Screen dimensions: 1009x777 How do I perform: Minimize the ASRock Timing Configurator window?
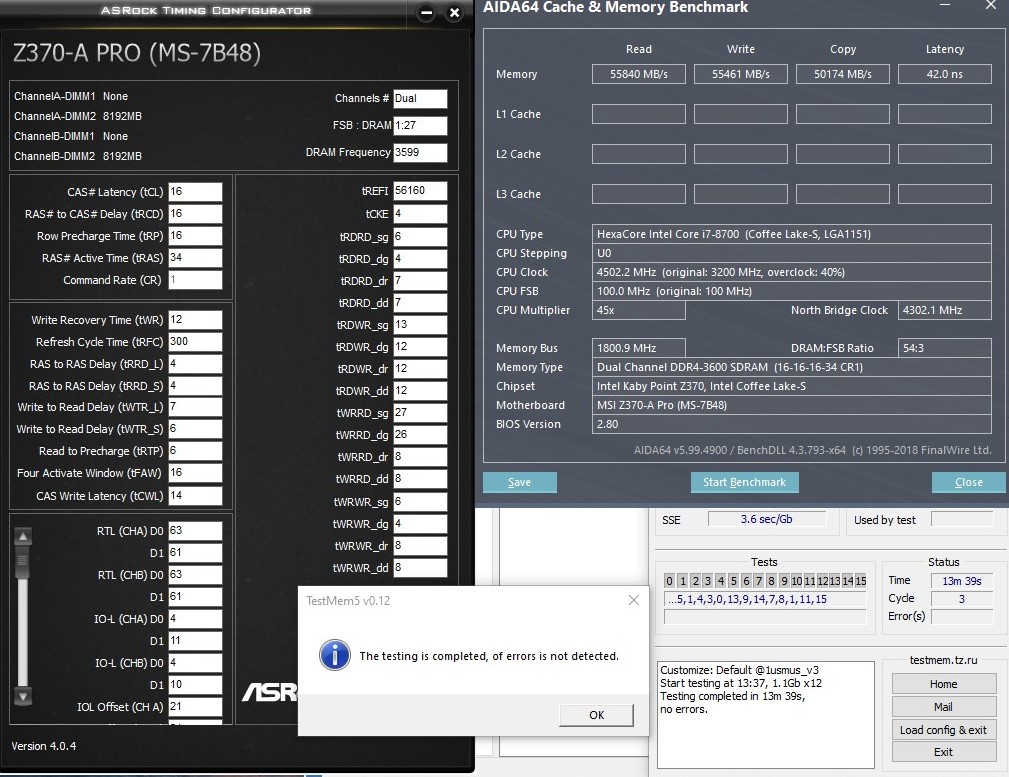(x=426, y=12)
